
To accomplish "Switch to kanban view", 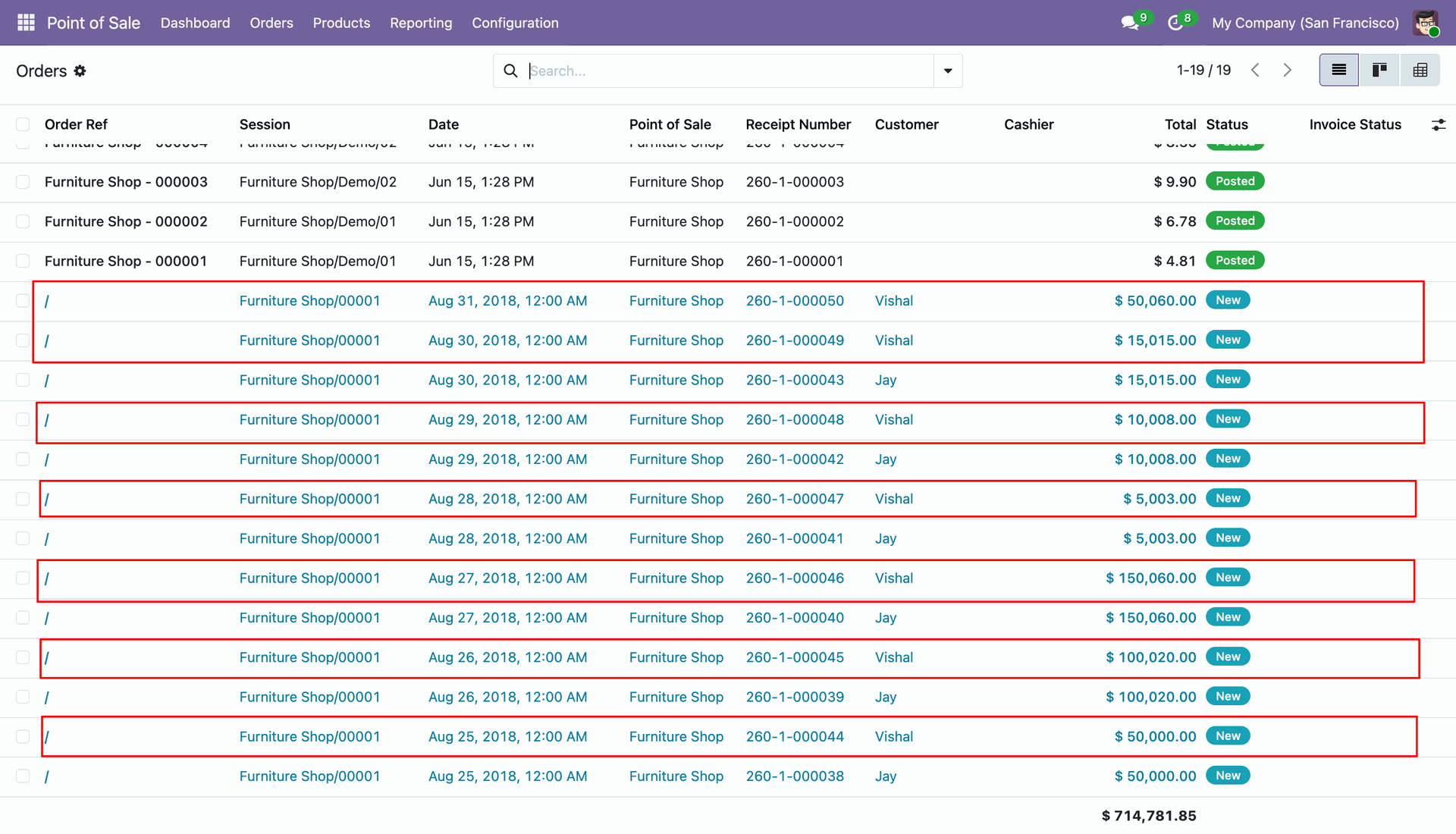I will pyautogui.click(x=1379, y=70).
